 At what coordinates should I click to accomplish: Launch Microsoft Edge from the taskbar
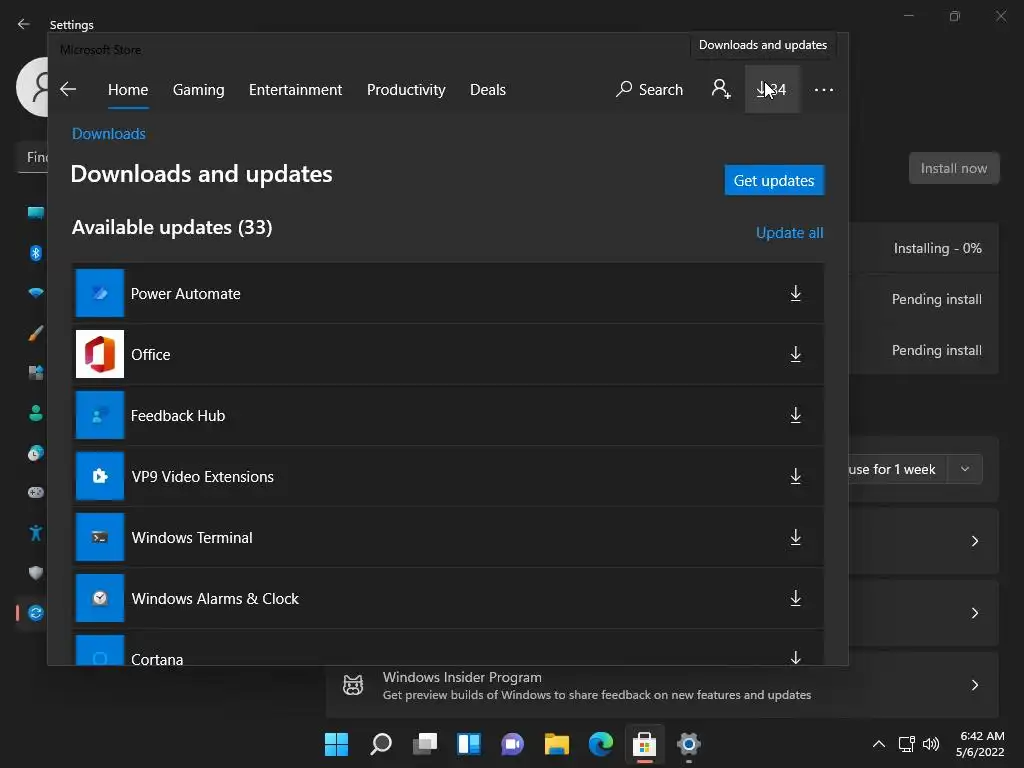(601, 744)
